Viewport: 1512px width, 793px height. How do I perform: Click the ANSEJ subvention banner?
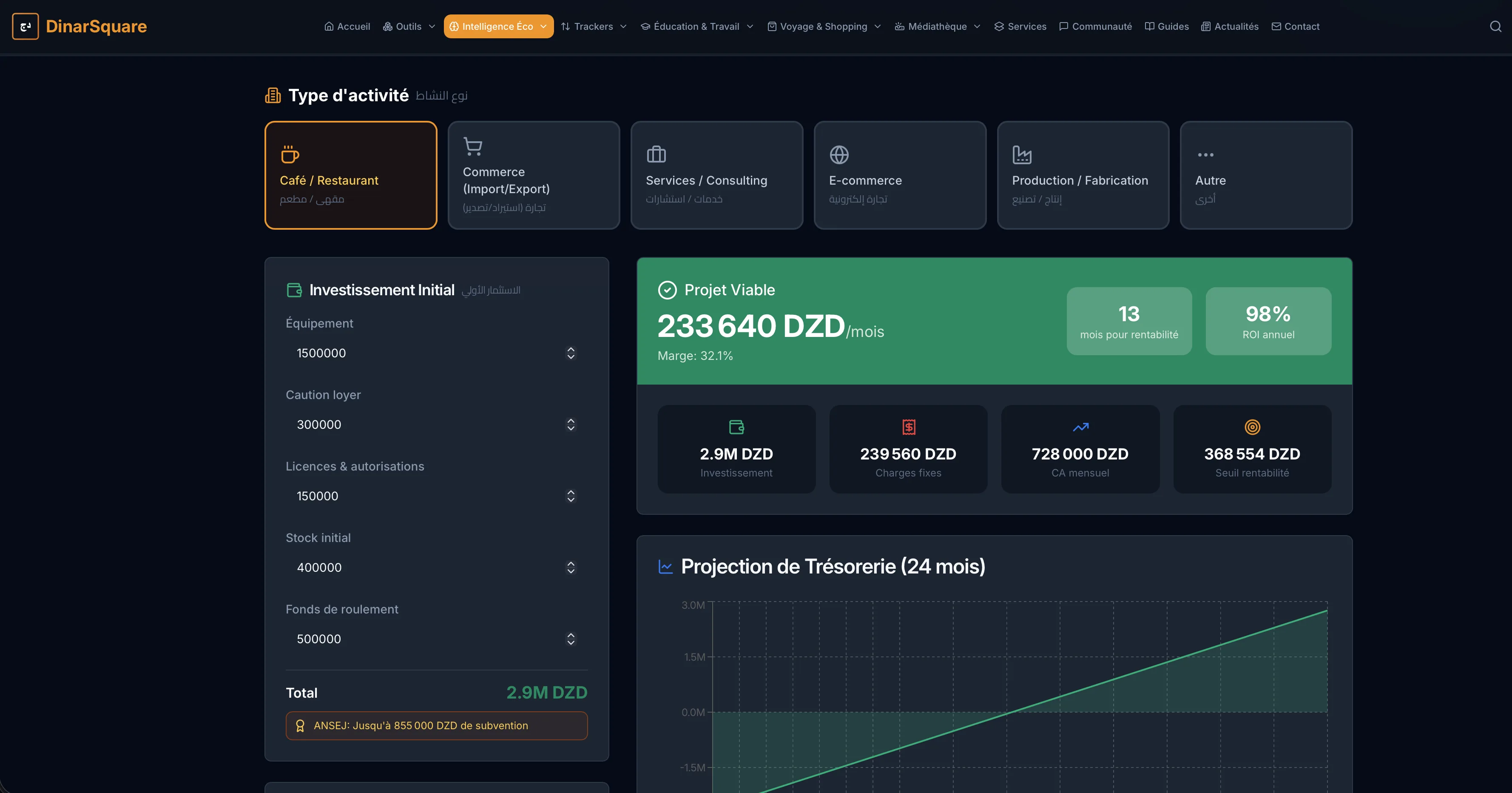pos(436,725)
